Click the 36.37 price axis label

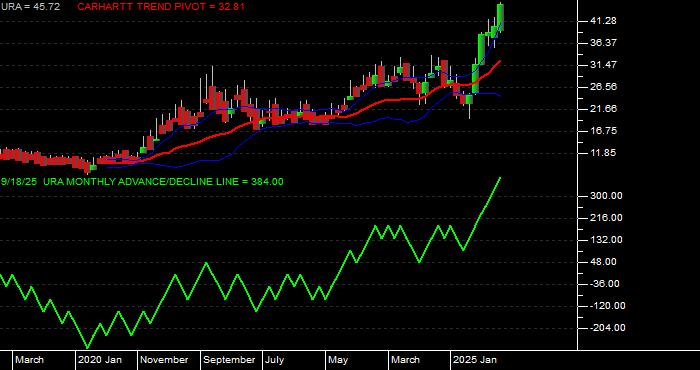tap(603, 43)
